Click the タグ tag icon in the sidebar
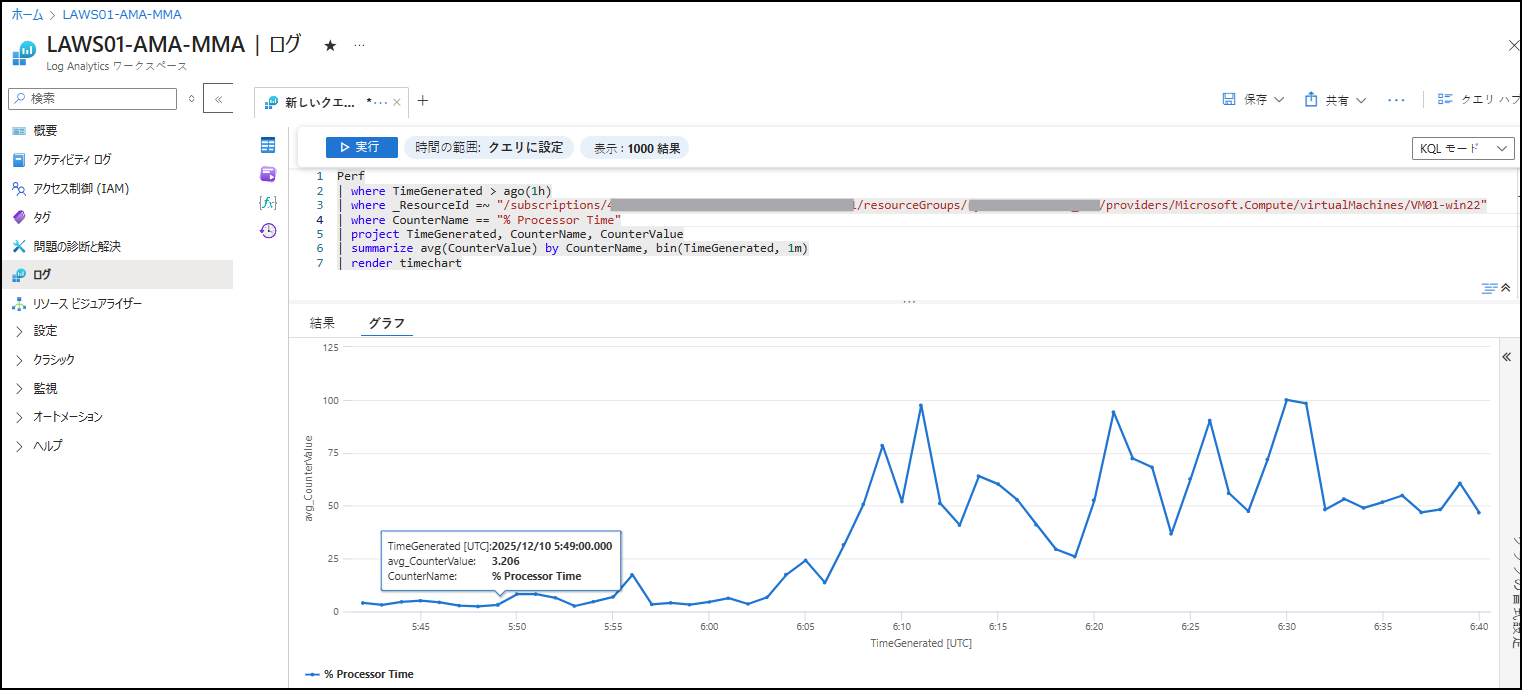 tap(19, 217)
